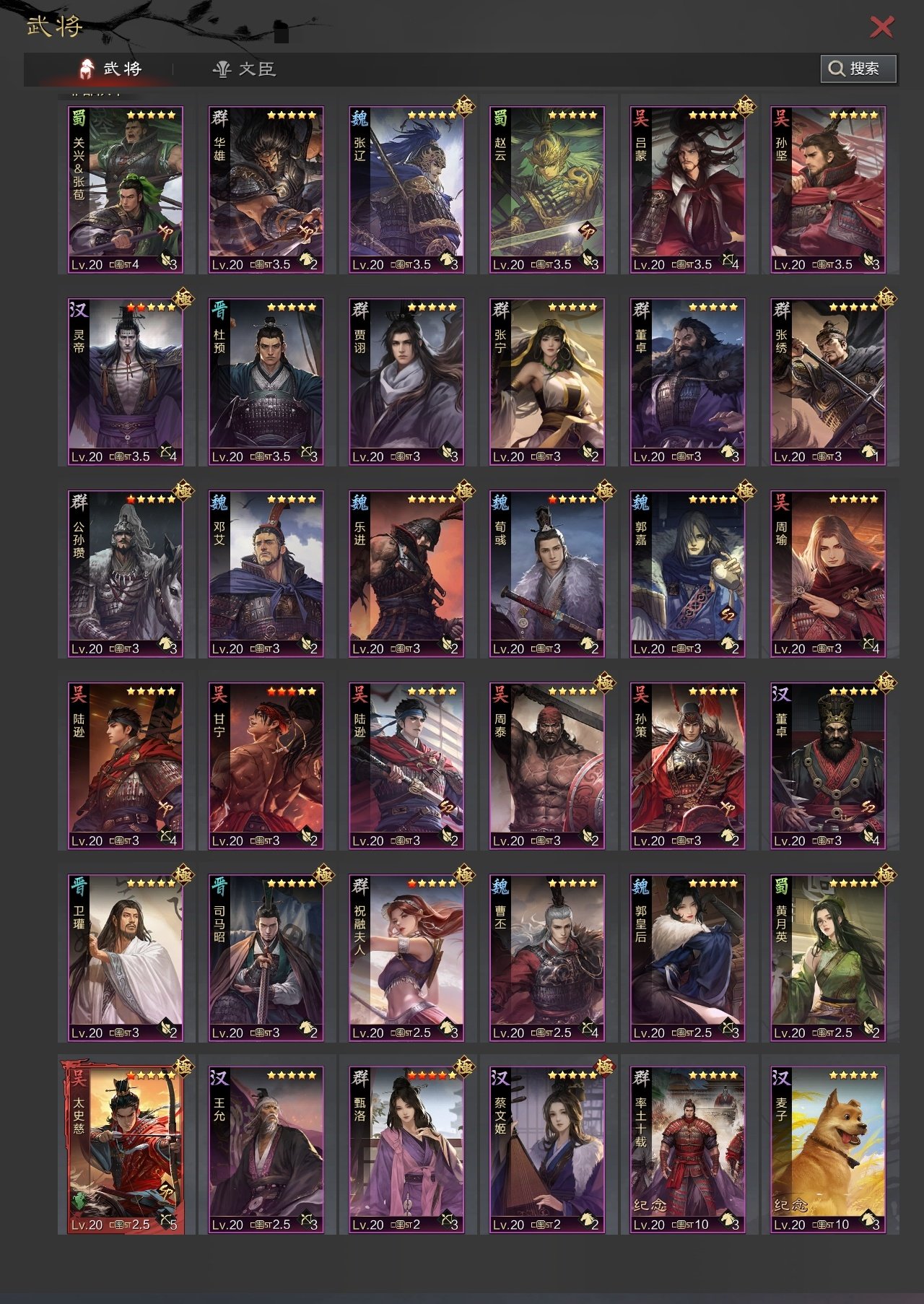Screen dimensions: 924x1304
Task: Click the star rating on 灵帝 card
Action: coord(150,307)
